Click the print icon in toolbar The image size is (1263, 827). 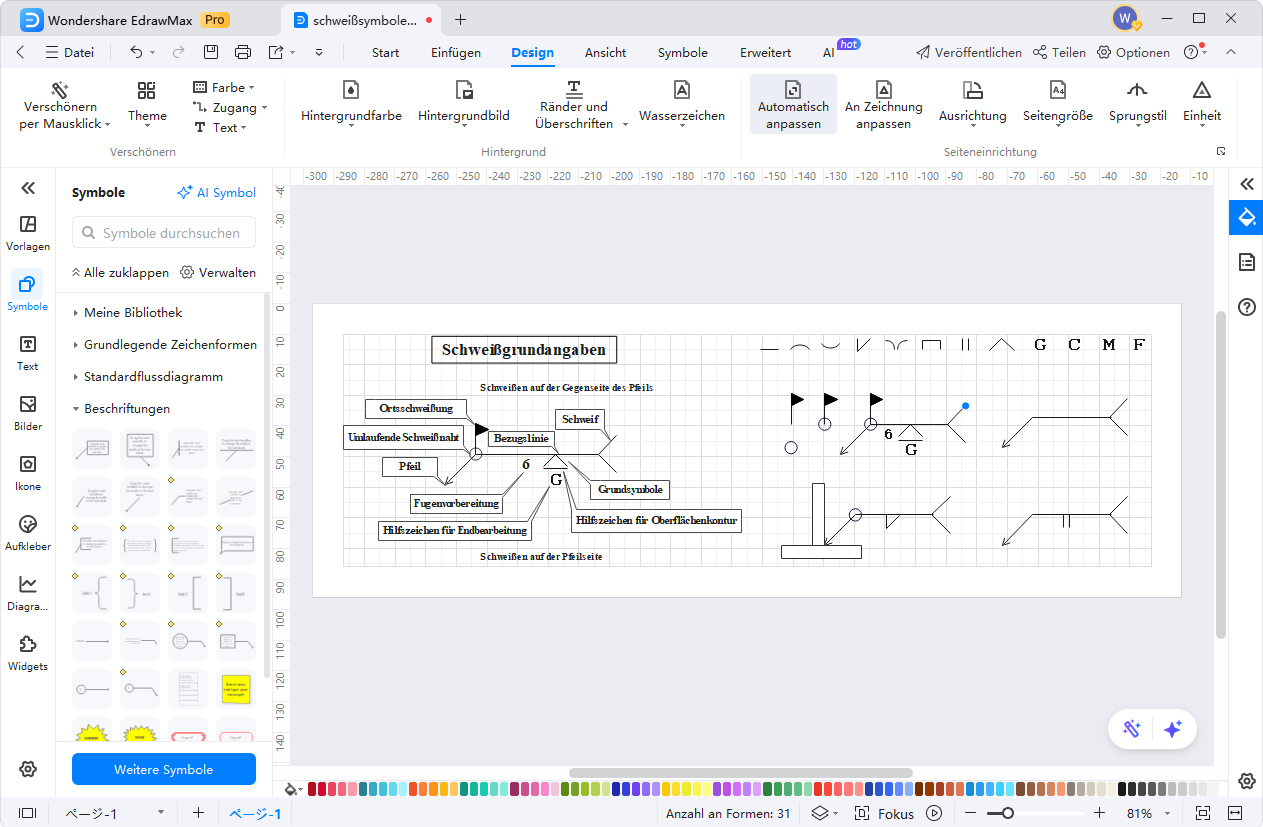click(242, 52)
